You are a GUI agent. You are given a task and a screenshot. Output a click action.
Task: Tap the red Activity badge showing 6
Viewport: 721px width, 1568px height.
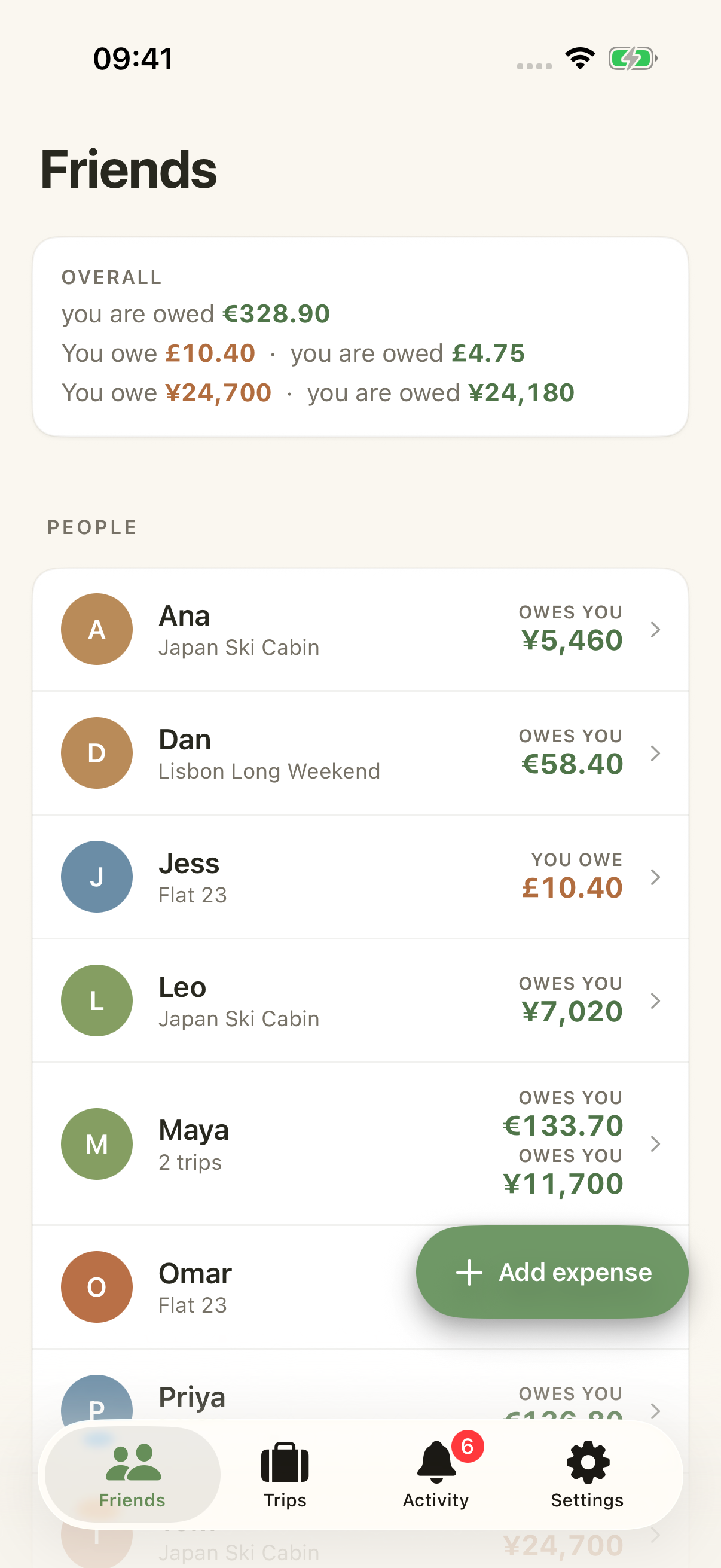click(468, 1446)
